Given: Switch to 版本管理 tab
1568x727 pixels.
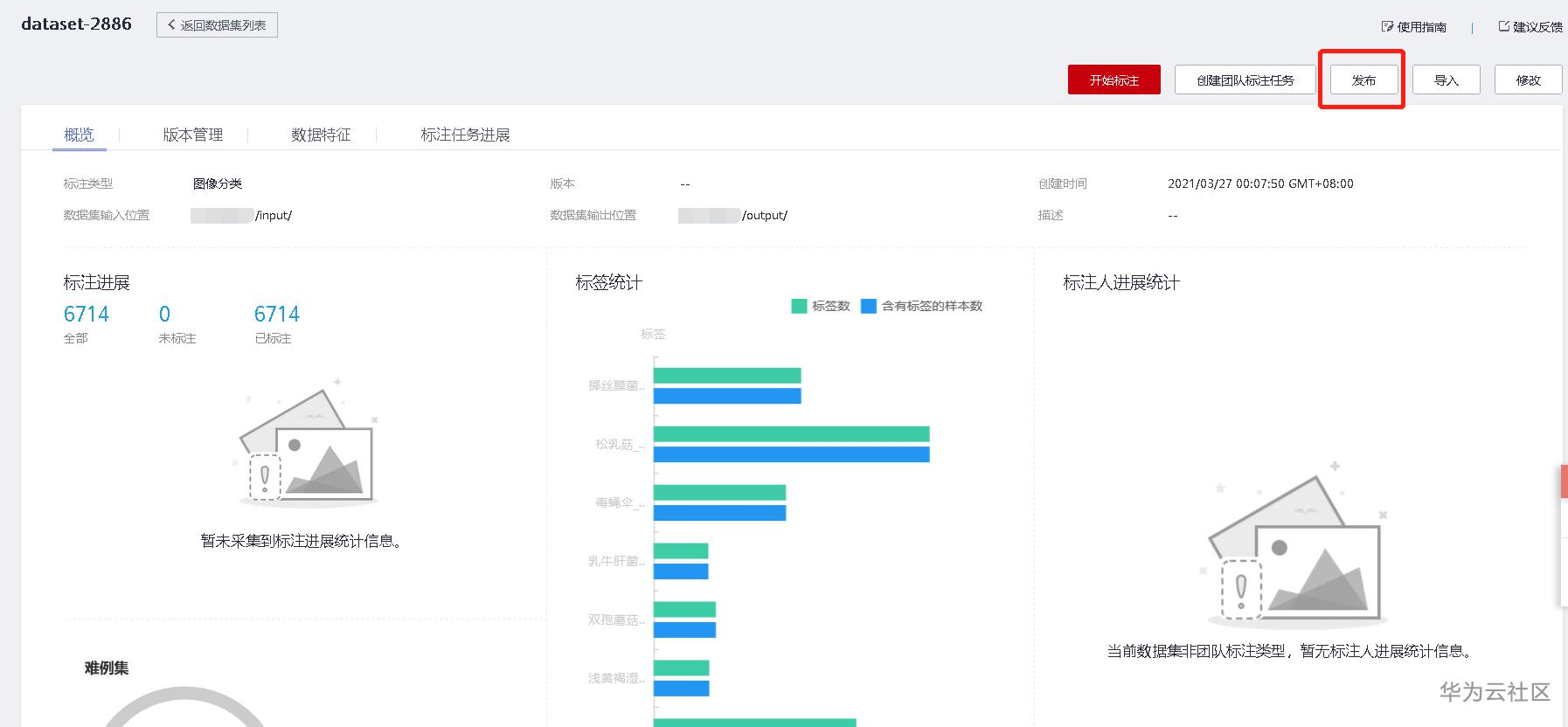Looking at the screenshot, I should (193, 135).
